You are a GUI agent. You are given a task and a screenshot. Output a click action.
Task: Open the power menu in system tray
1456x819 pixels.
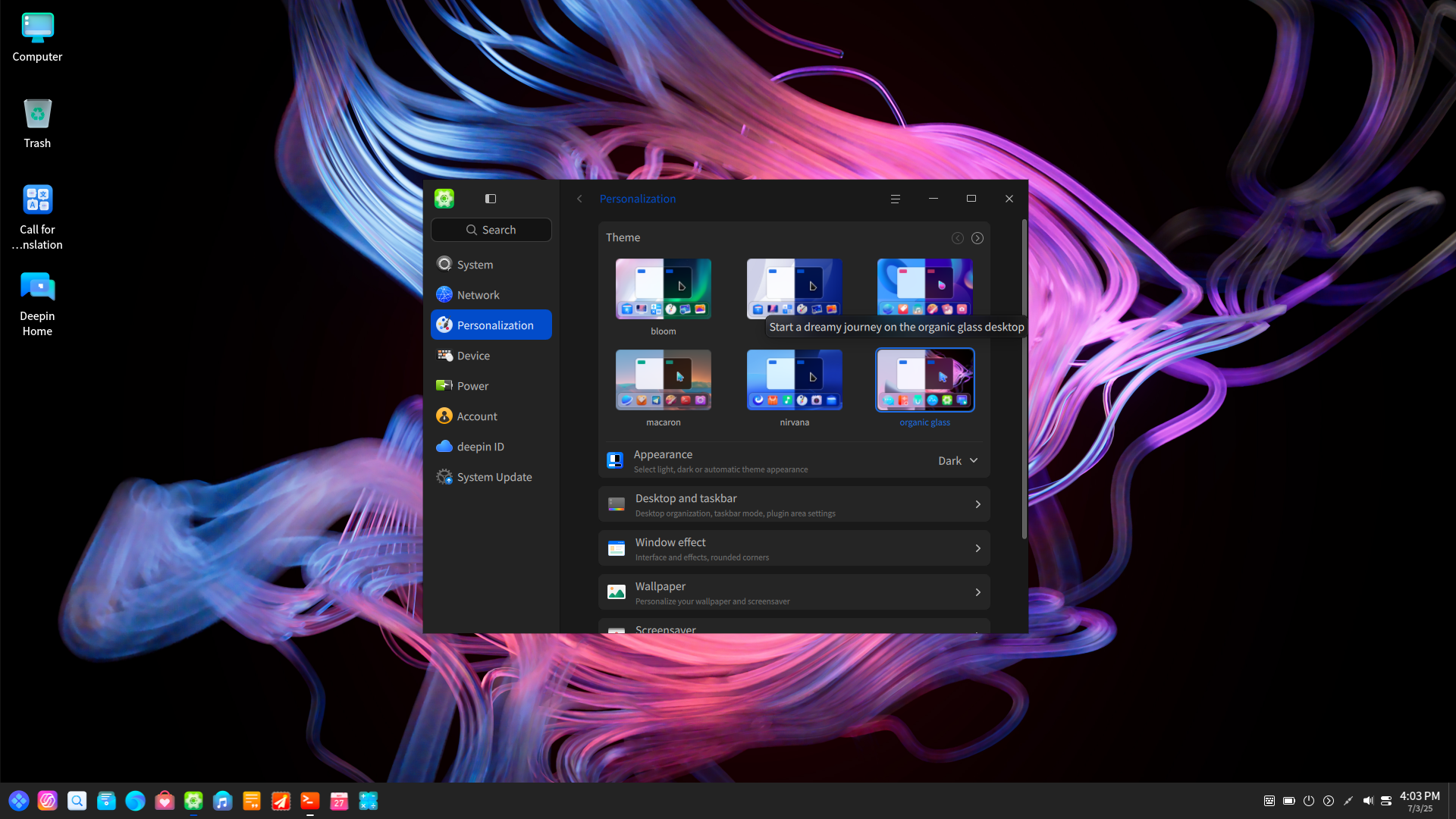click(1309, 801)
